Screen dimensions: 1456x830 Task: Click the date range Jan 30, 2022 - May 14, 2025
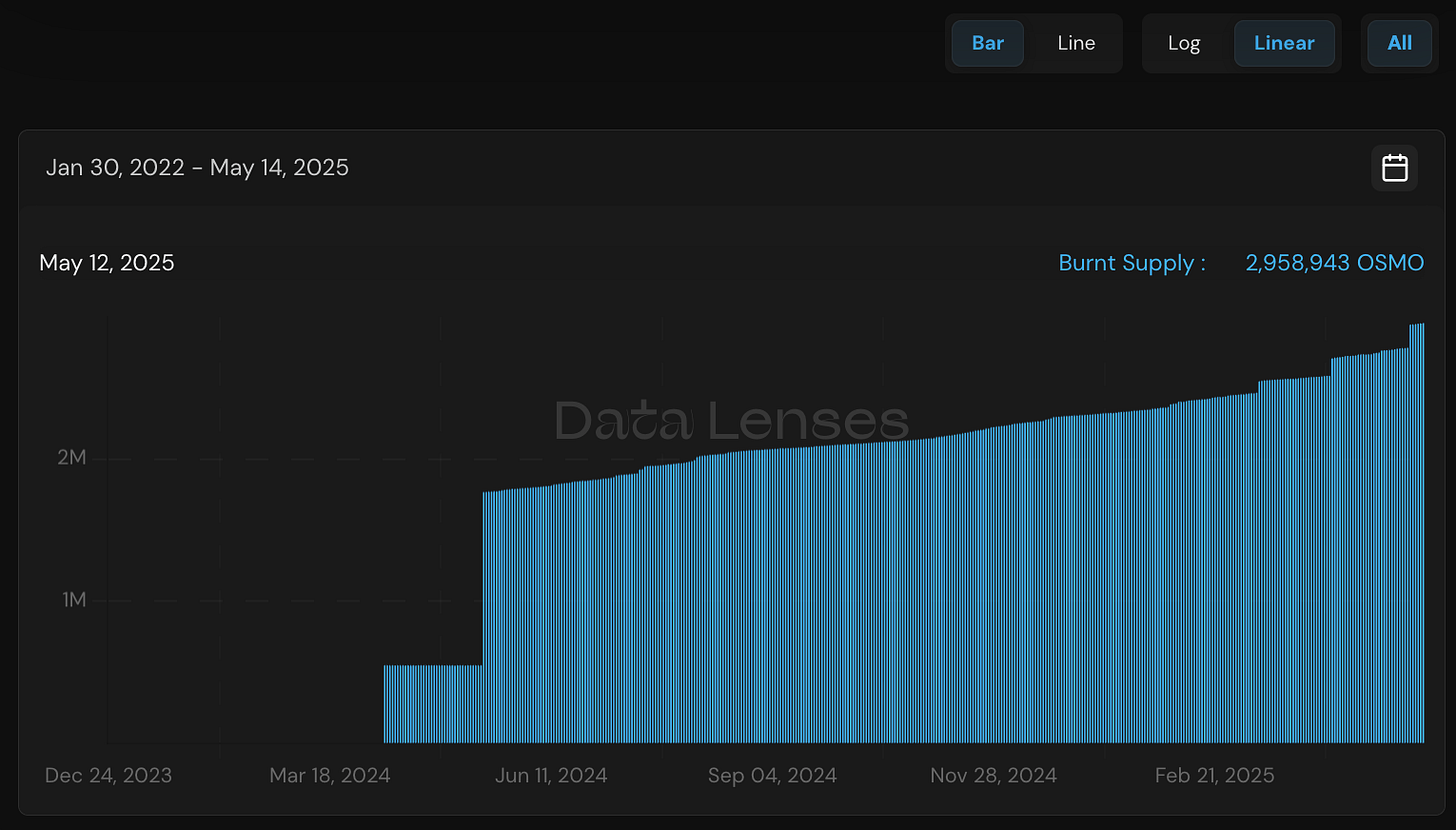[x=197, y=167]
